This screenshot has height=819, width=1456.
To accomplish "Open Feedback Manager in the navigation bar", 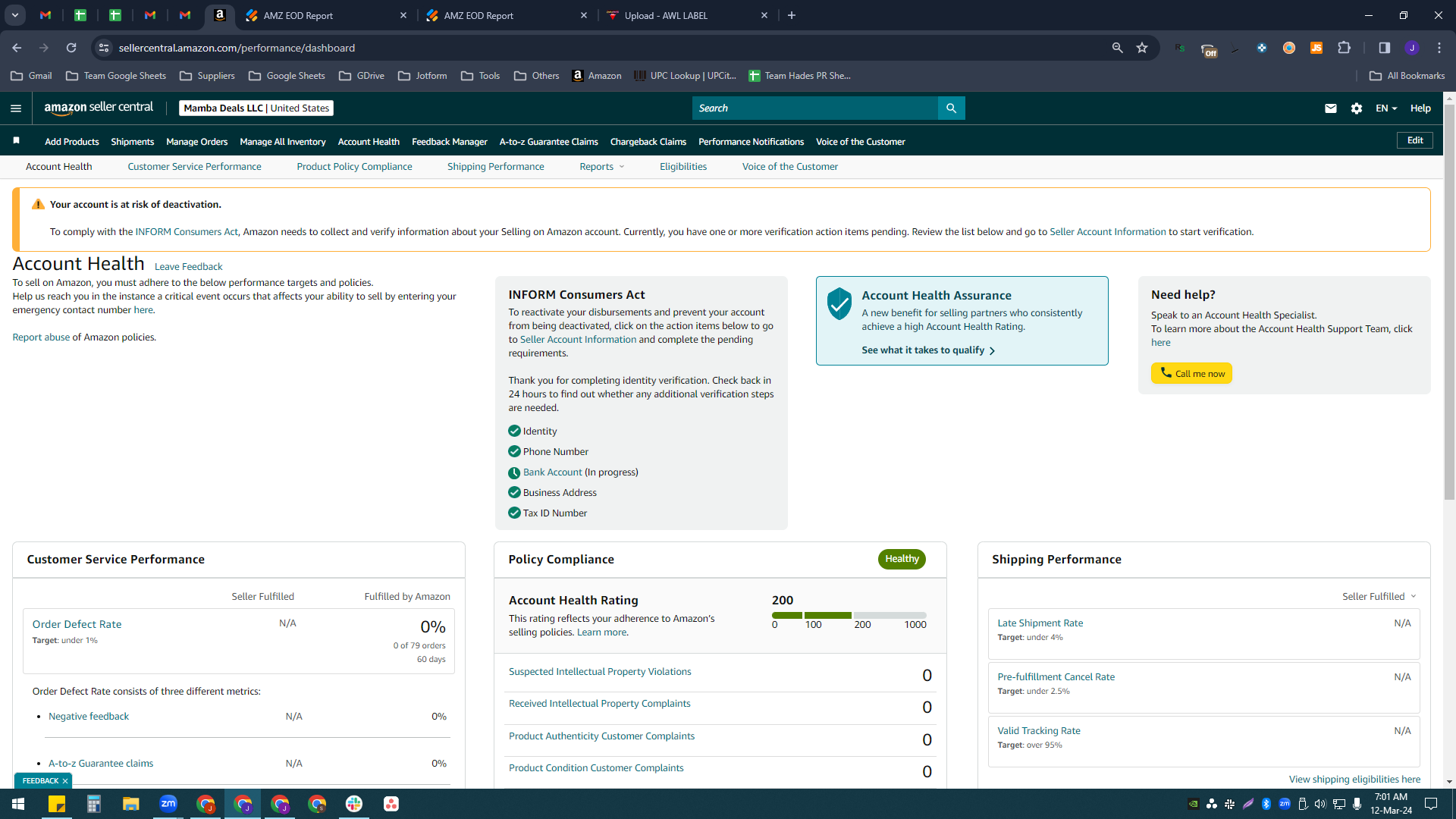I will (x=449, y=142).
